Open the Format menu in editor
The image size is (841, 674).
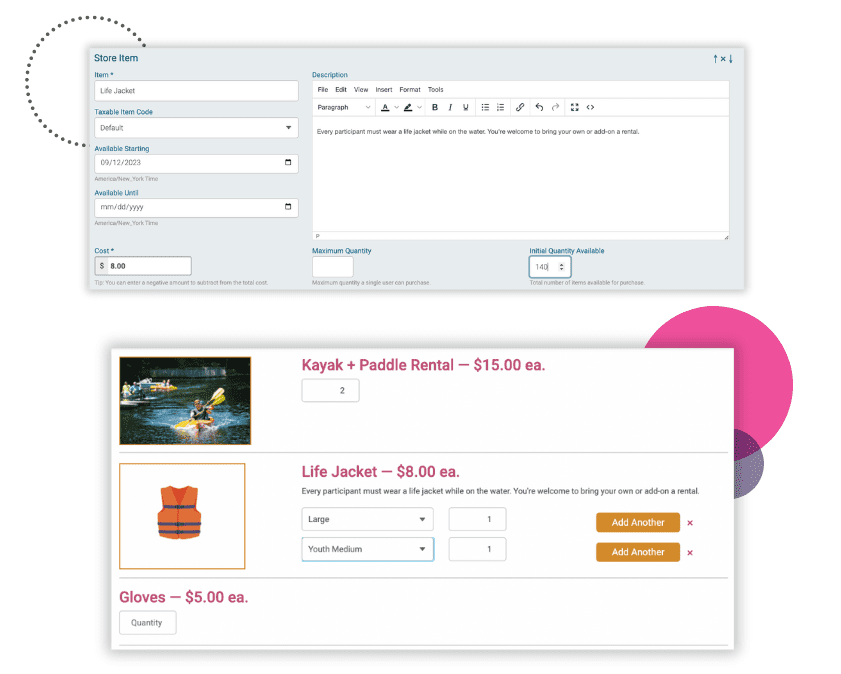coord(410,90)
